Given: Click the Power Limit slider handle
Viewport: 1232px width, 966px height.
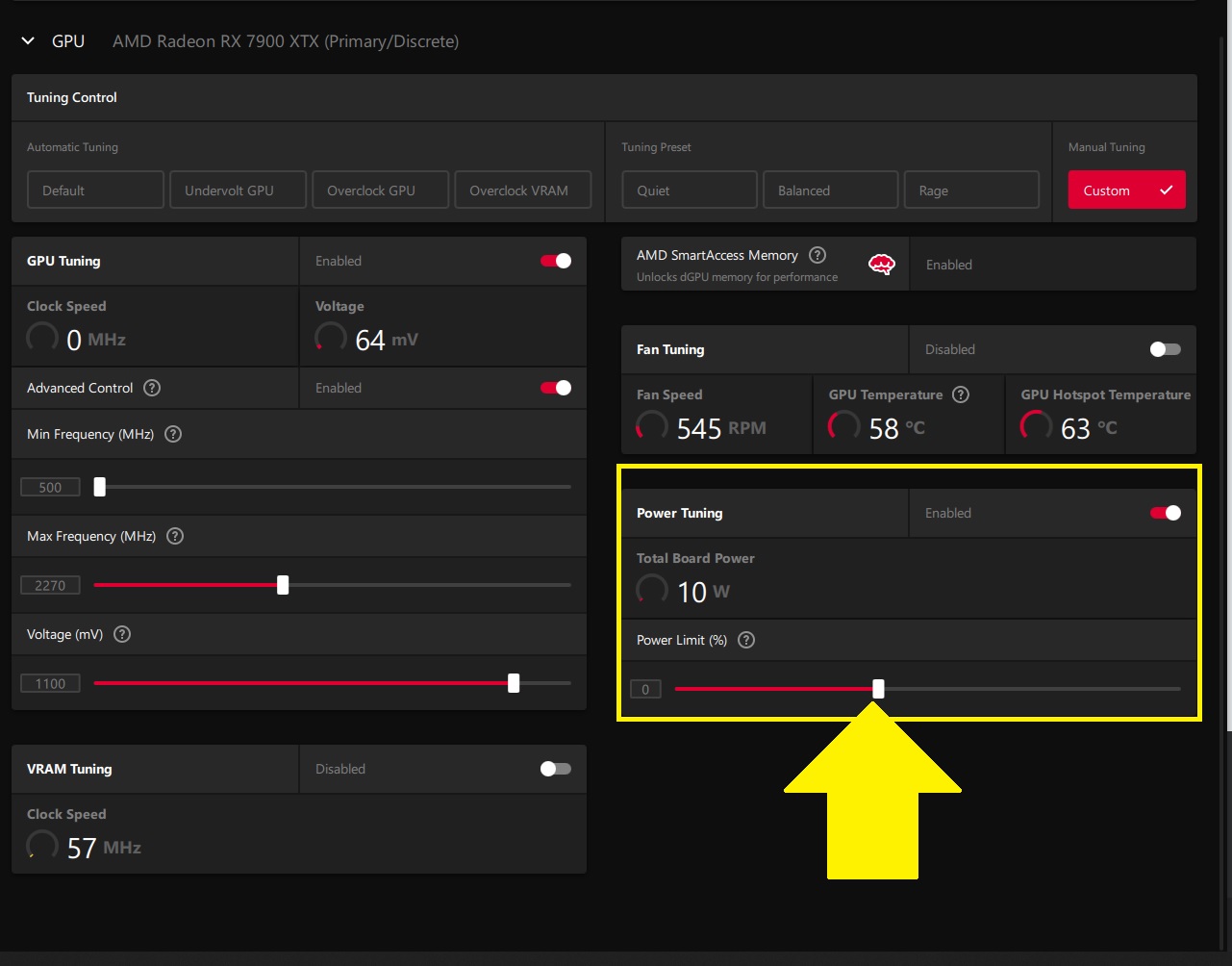Looking at the screenshot, I should [878, 689].
